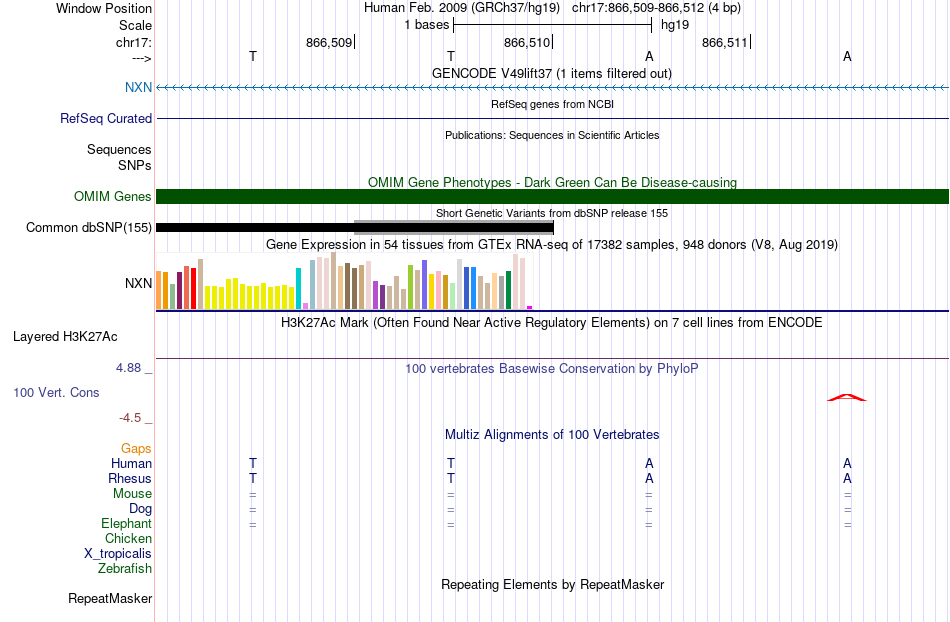
Task: Click the black NXN label beside the GTEx chart
Action: pos(138,283)
